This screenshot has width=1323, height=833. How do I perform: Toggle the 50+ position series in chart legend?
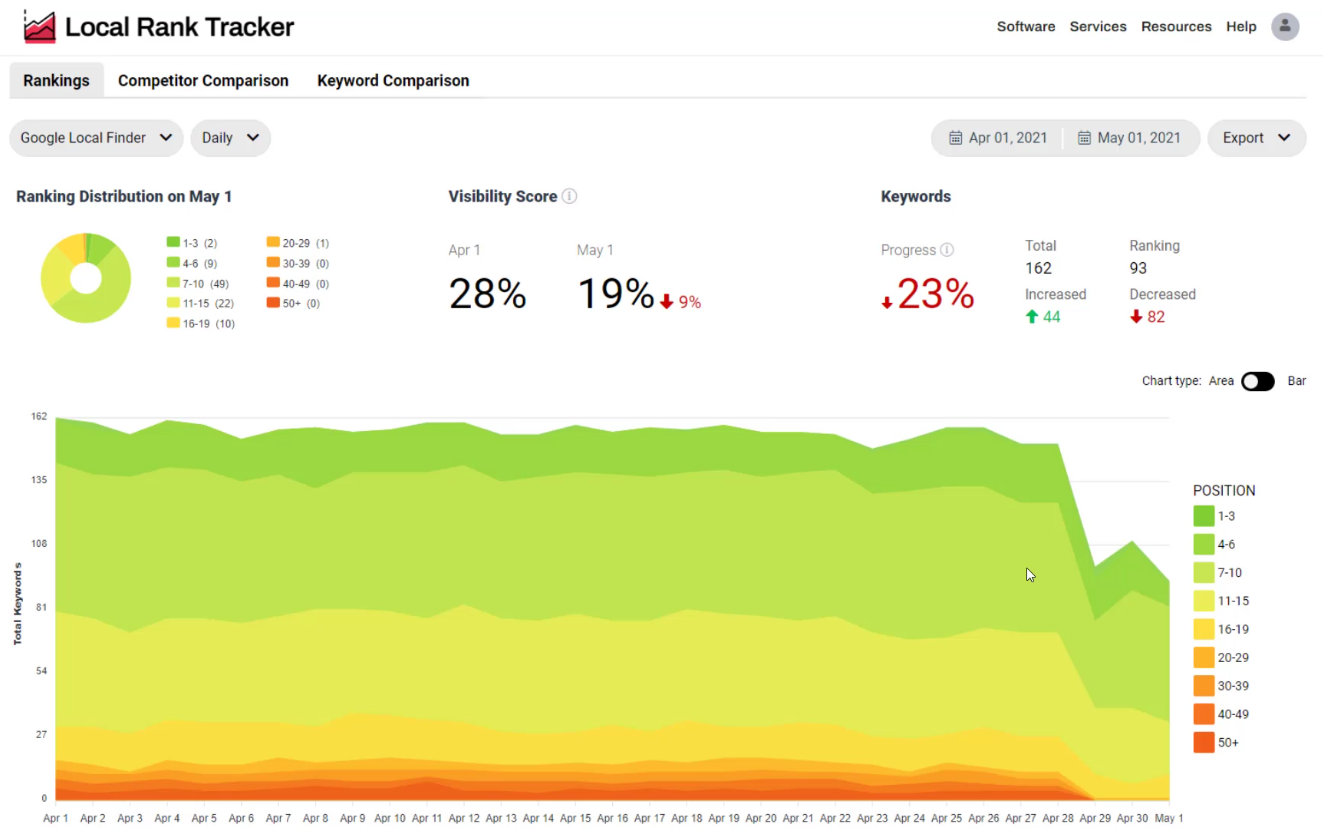point(1204,743)
